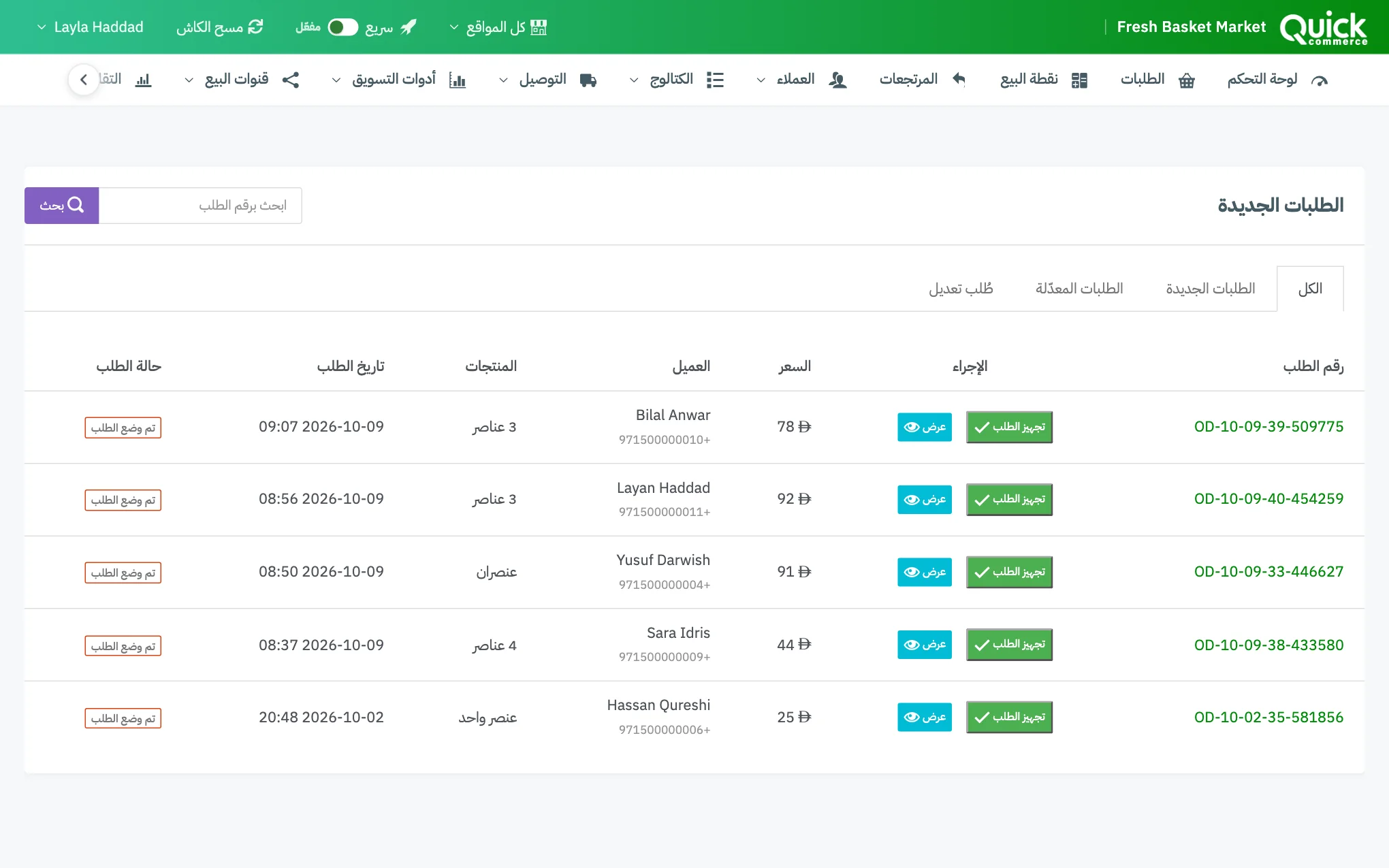
Task: View Sara Idris's order
Action: pyautogui.click(x=925, y=644)
